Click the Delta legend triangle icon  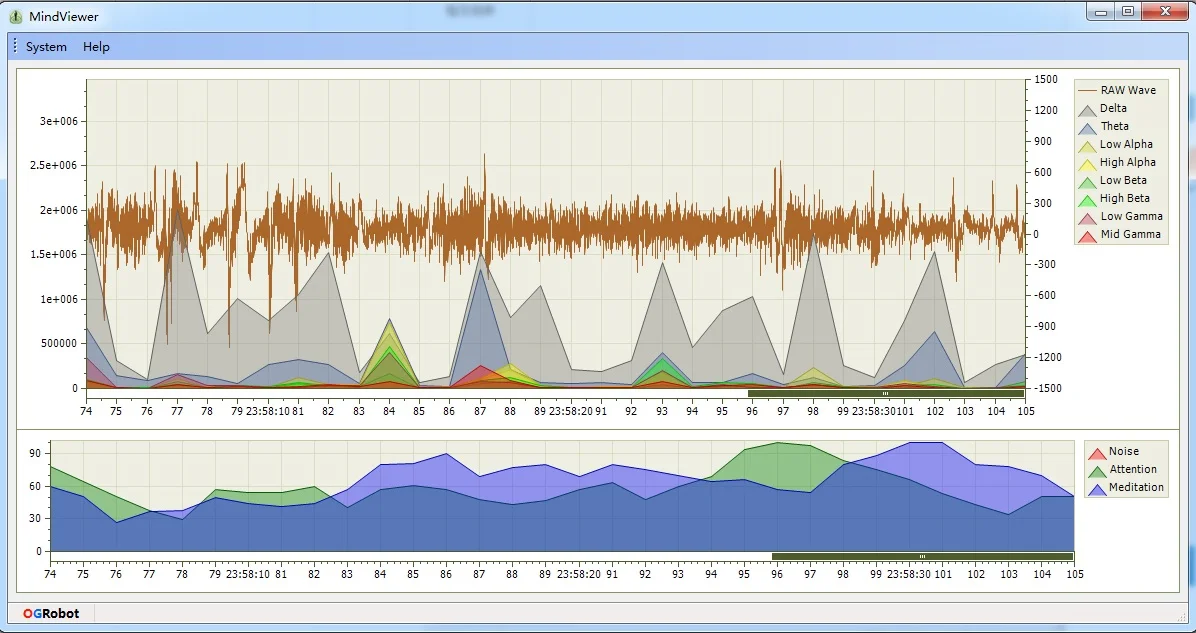(x=1087, y=109)
